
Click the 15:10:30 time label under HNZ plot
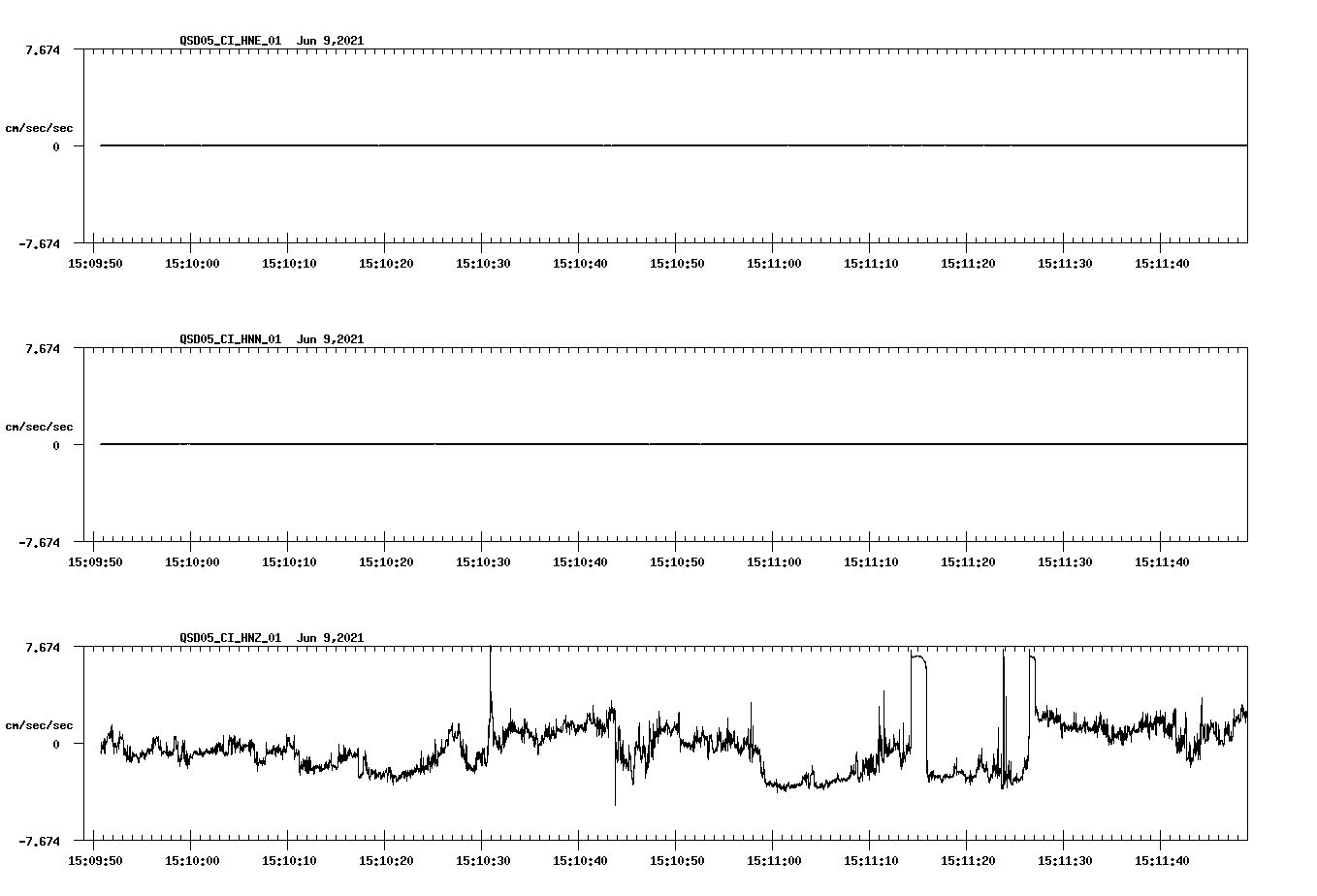pyautogui.click(x=483, y=860)
